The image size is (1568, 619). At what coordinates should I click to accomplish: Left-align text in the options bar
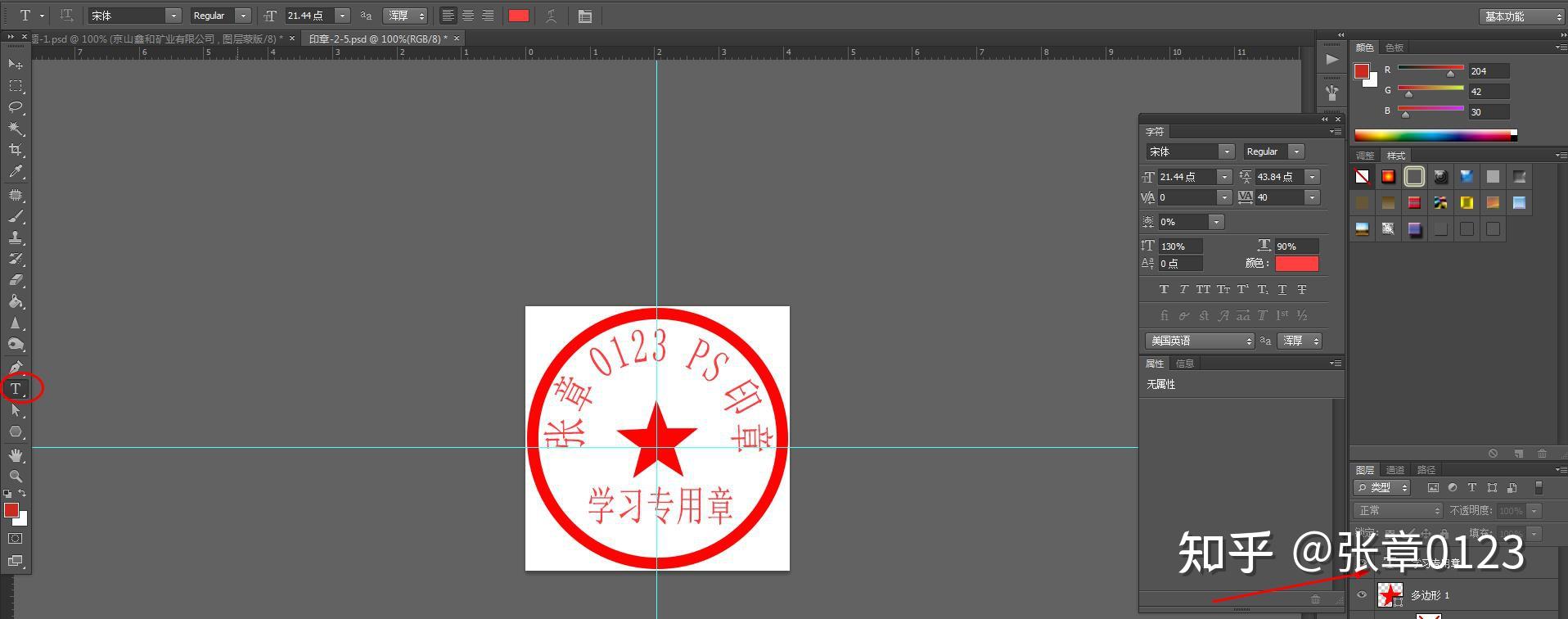[x=448, y=16]
